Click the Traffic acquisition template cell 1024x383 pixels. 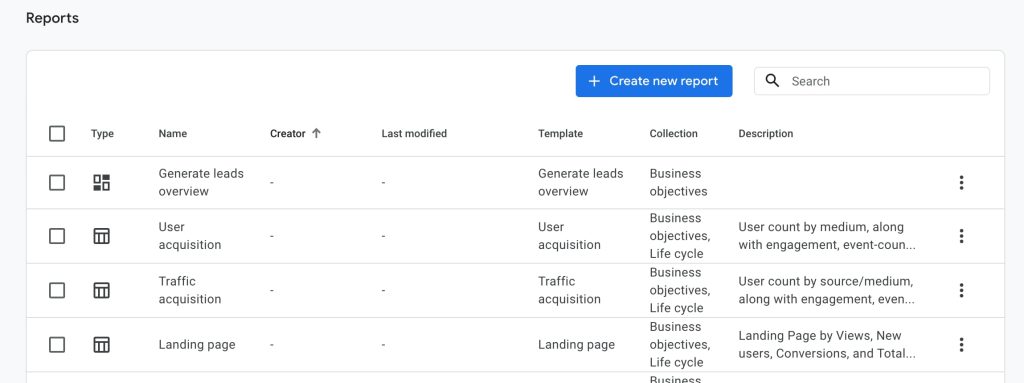tap(569, 290)
